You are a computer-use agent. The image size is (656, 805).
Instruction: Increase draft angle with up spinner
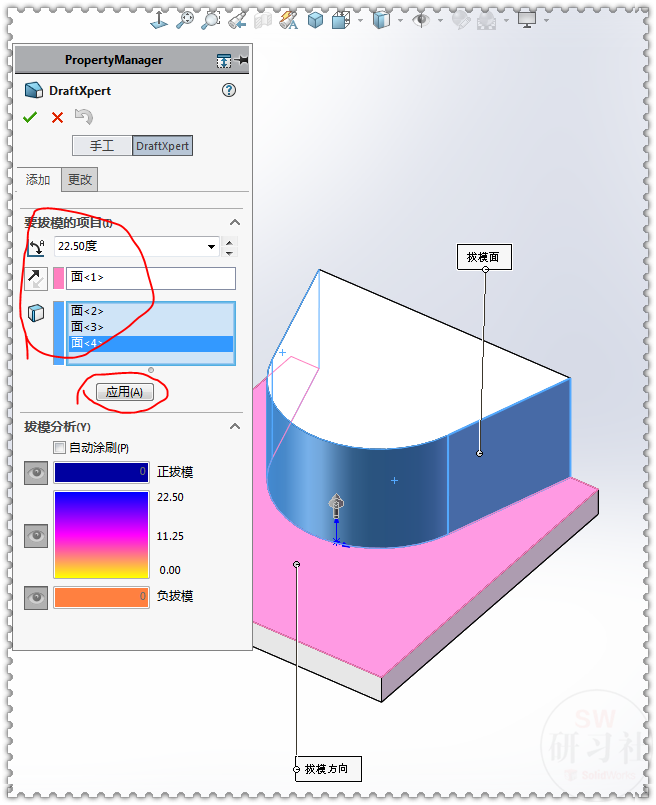pos(229,242)
